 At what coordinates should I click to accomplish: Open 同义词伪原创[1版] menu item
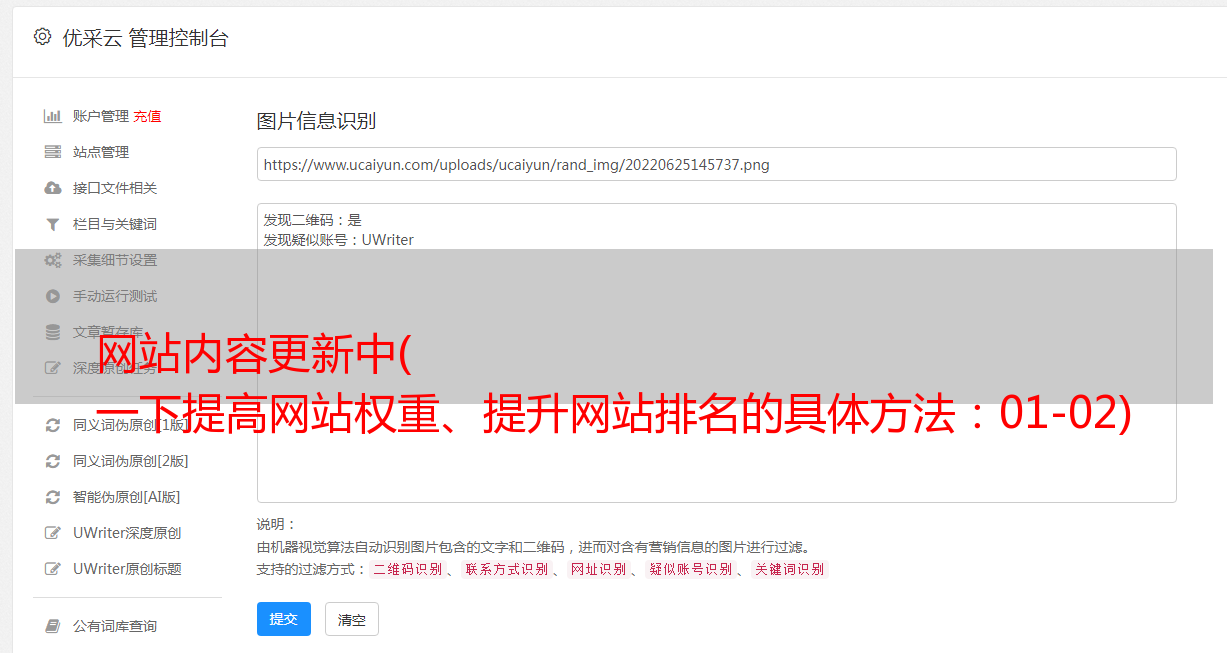pos(131,425)
